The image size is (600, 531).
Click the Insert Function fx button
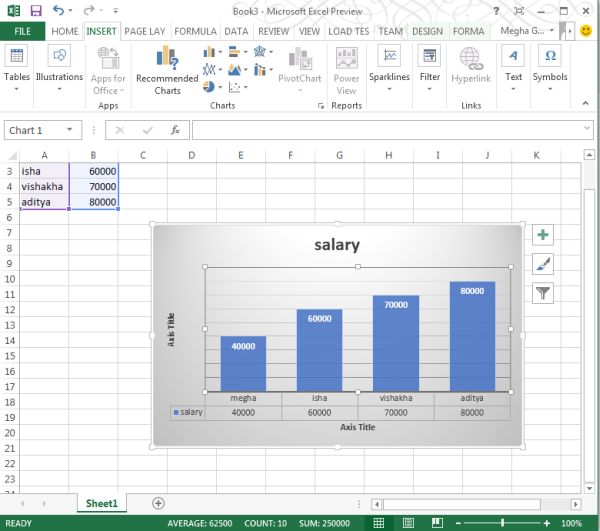(x=175, y=130)
